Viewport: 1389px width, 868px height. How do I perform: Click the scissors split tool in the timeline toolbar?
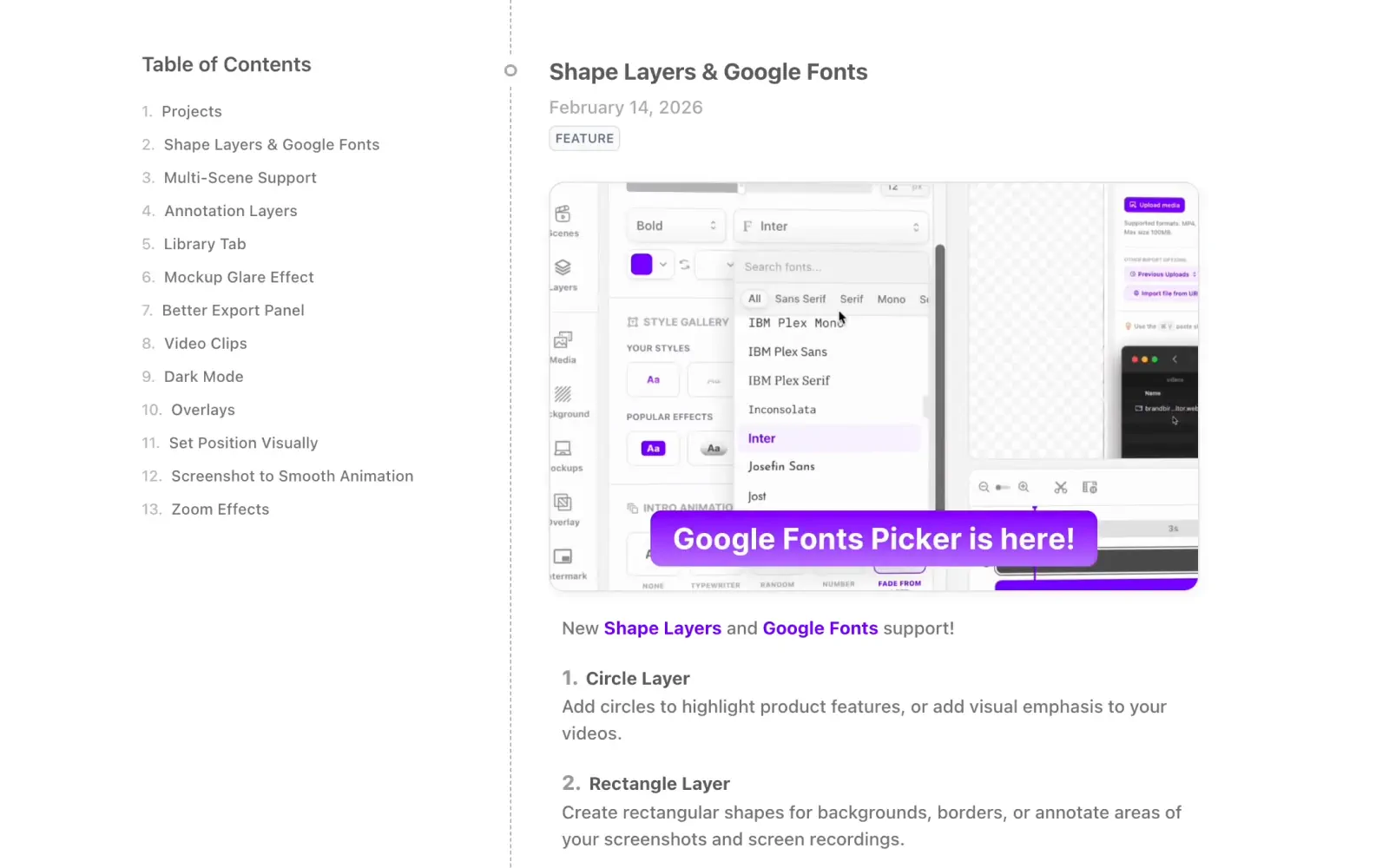(x=1060, y=487)
